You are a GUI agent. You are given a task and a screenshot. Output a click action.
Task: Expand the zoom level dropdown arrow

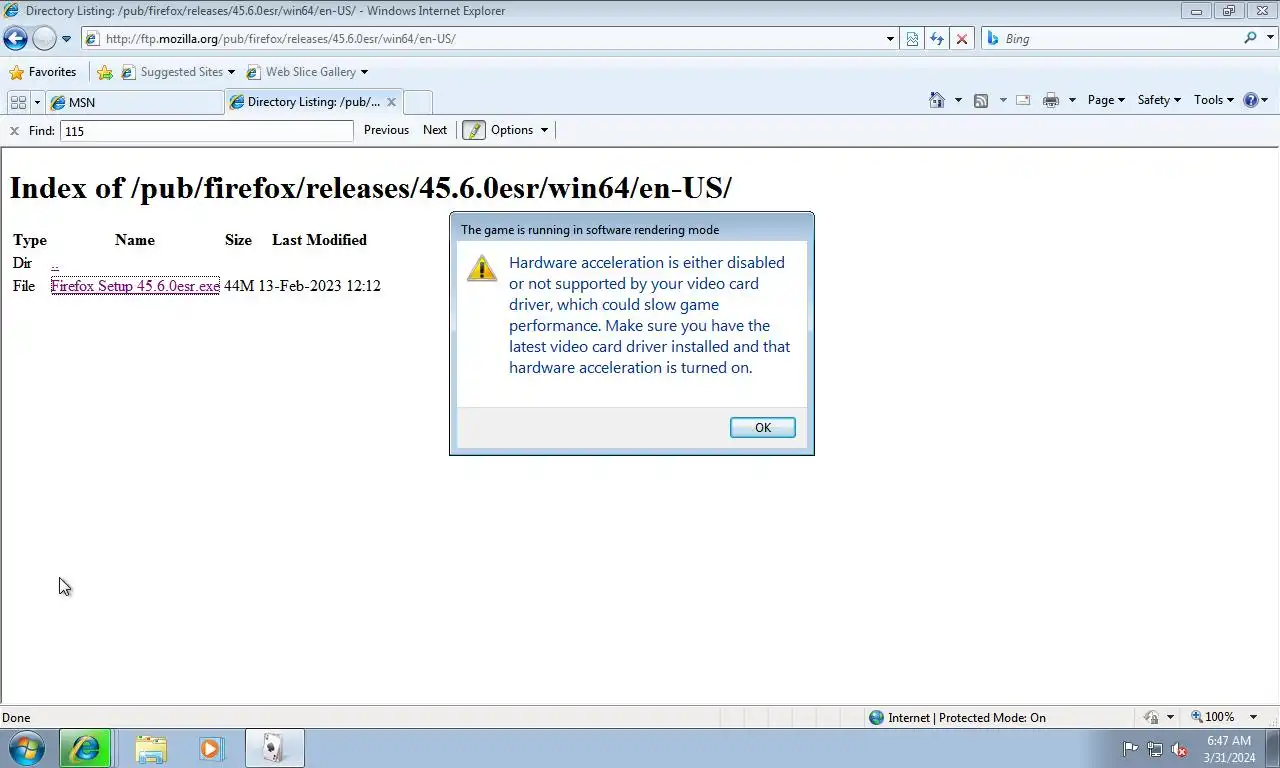[x=1253, y=717]
